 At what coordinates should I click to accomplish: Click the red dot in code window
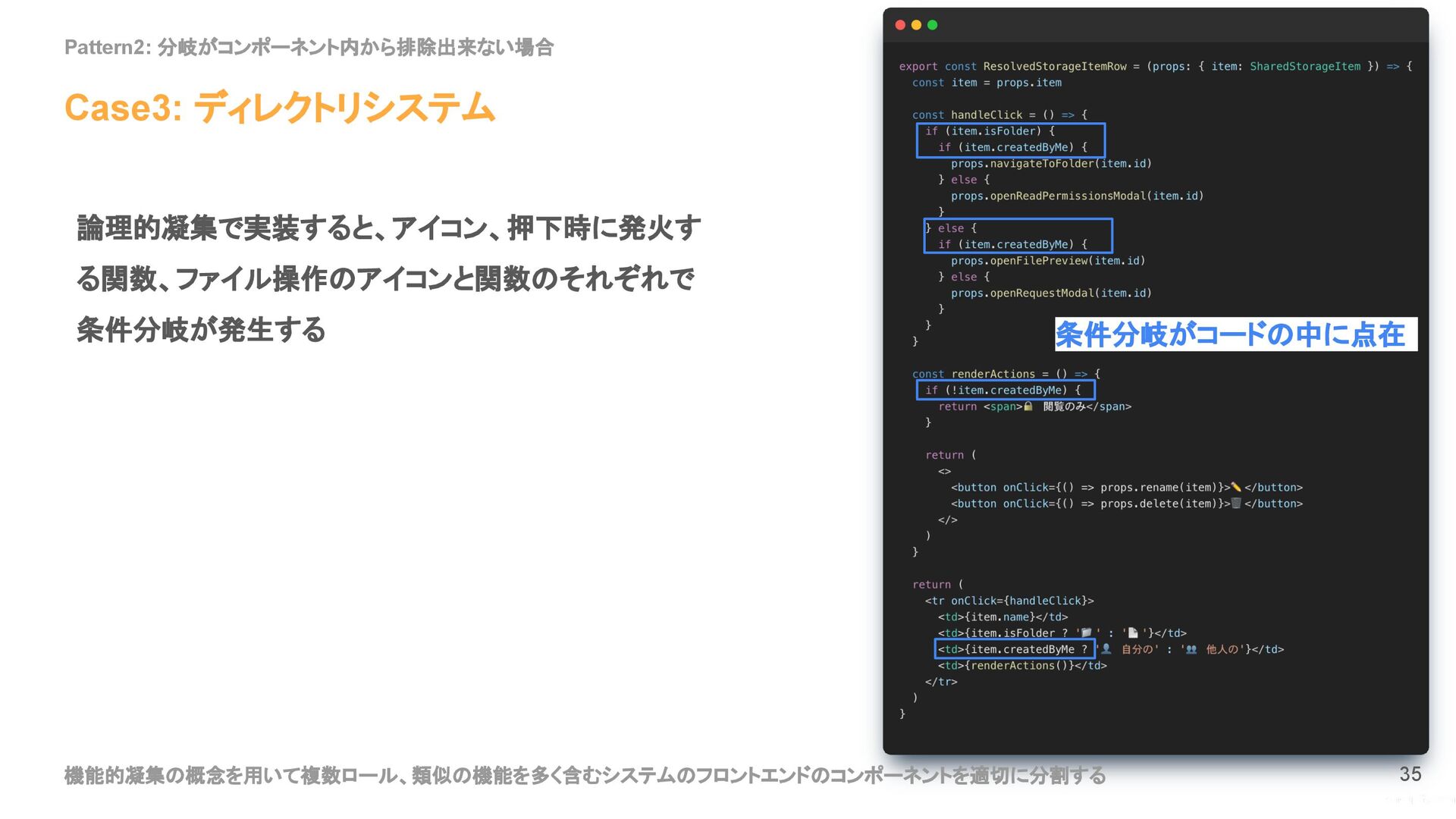point(900,25)
